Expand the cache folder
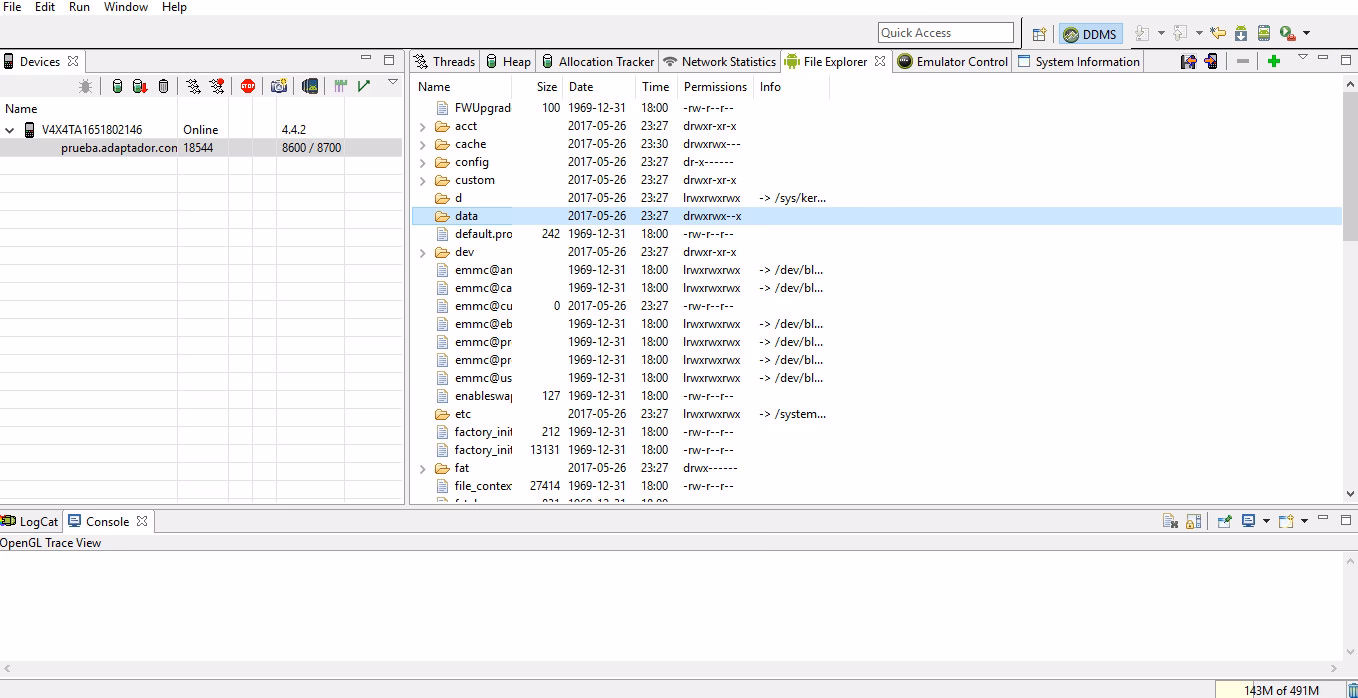Image resolution: width=1358 pixels, height=698 pixels. click(423, 145)
